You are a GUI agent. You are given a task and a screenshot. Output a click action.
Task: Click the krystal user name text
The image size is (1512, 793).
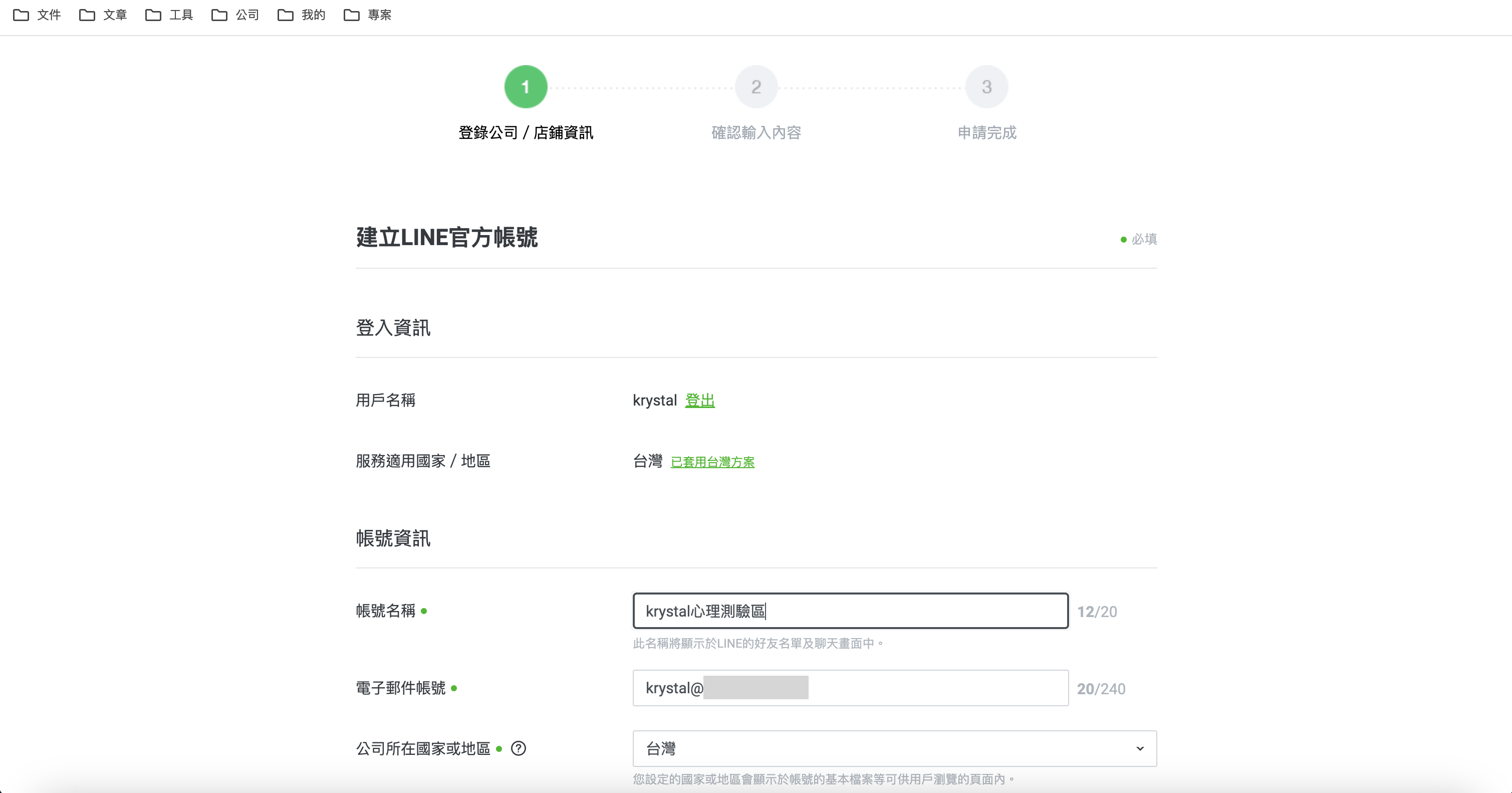(654, 401)
